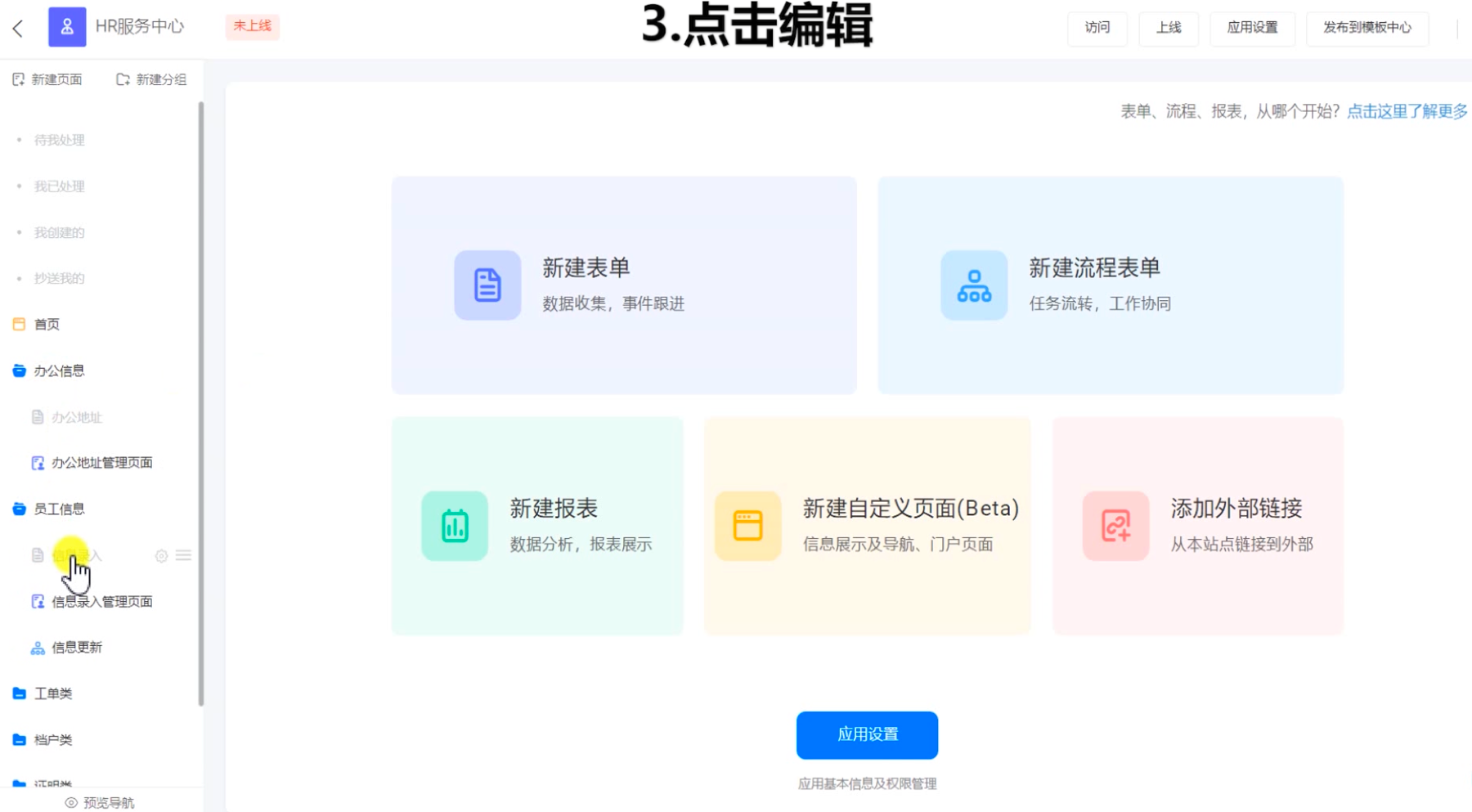This screenshot has width=1472, height=812.
Task: Click the 办公地址 form icon
Action: tap(38, 417)
